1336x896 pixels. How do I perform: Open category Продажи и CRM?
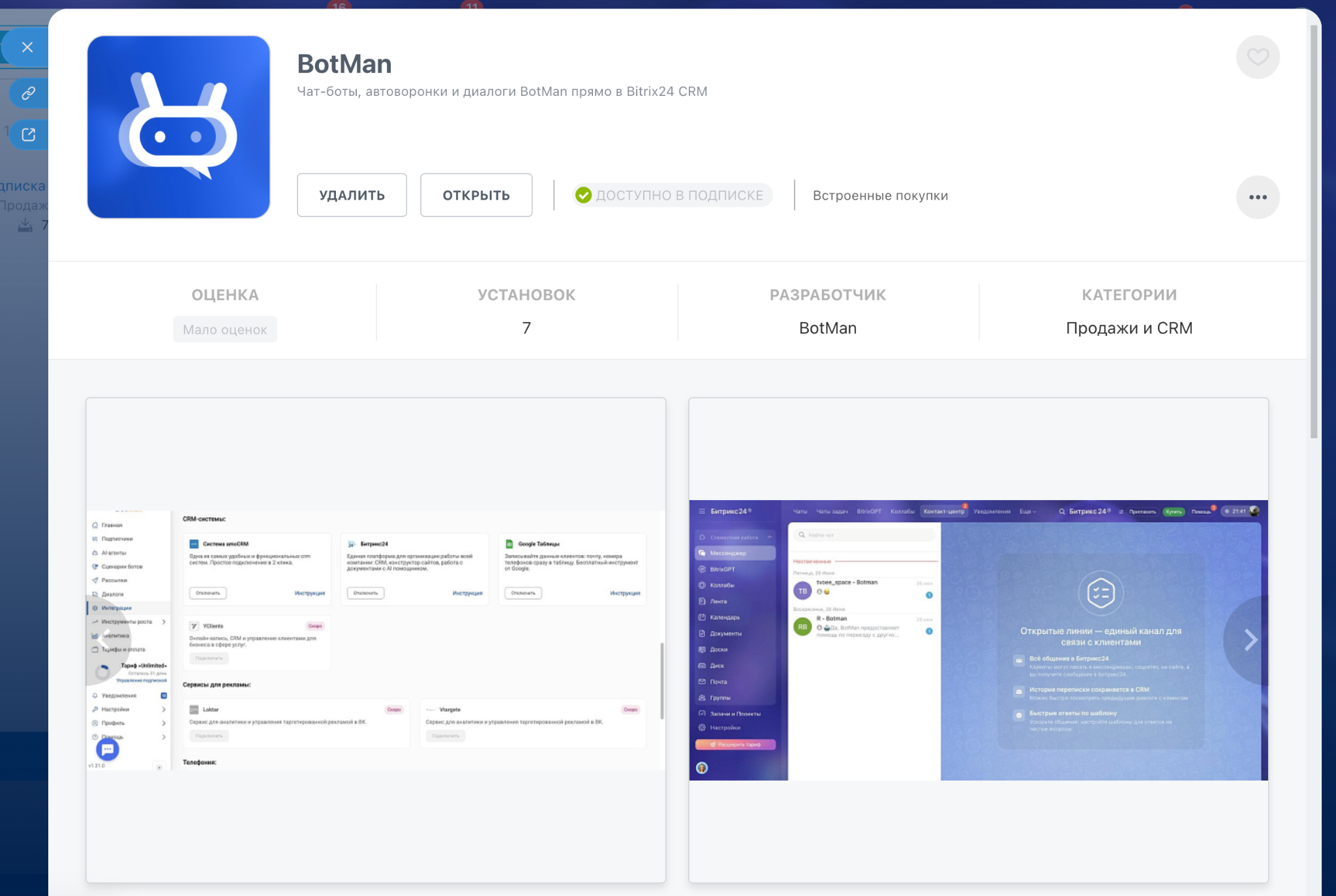[1129, 328]
